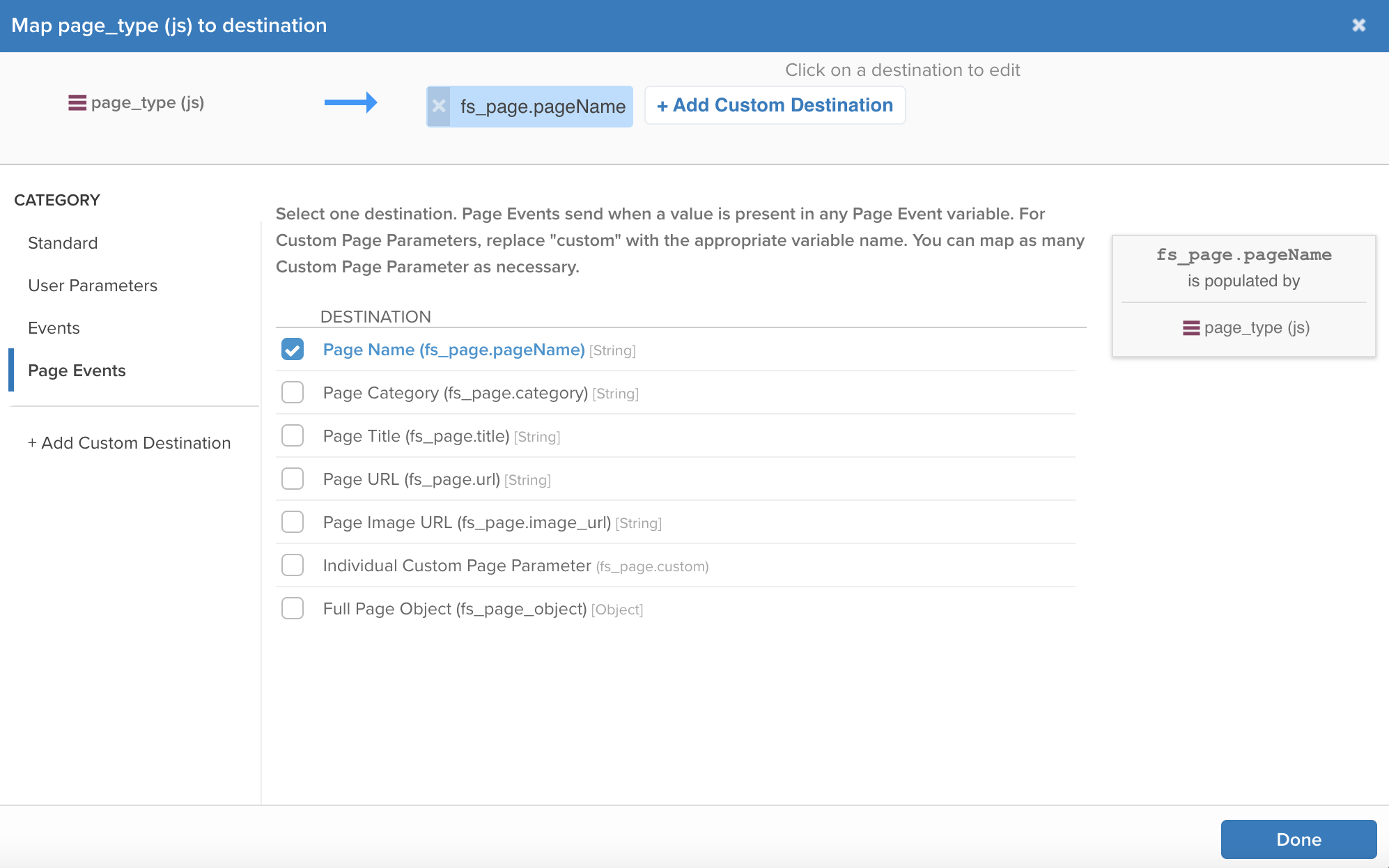Viewport: 1389px width, 868px height.
Task: Check the Page Title checkbox
Action: coord(293,436)
